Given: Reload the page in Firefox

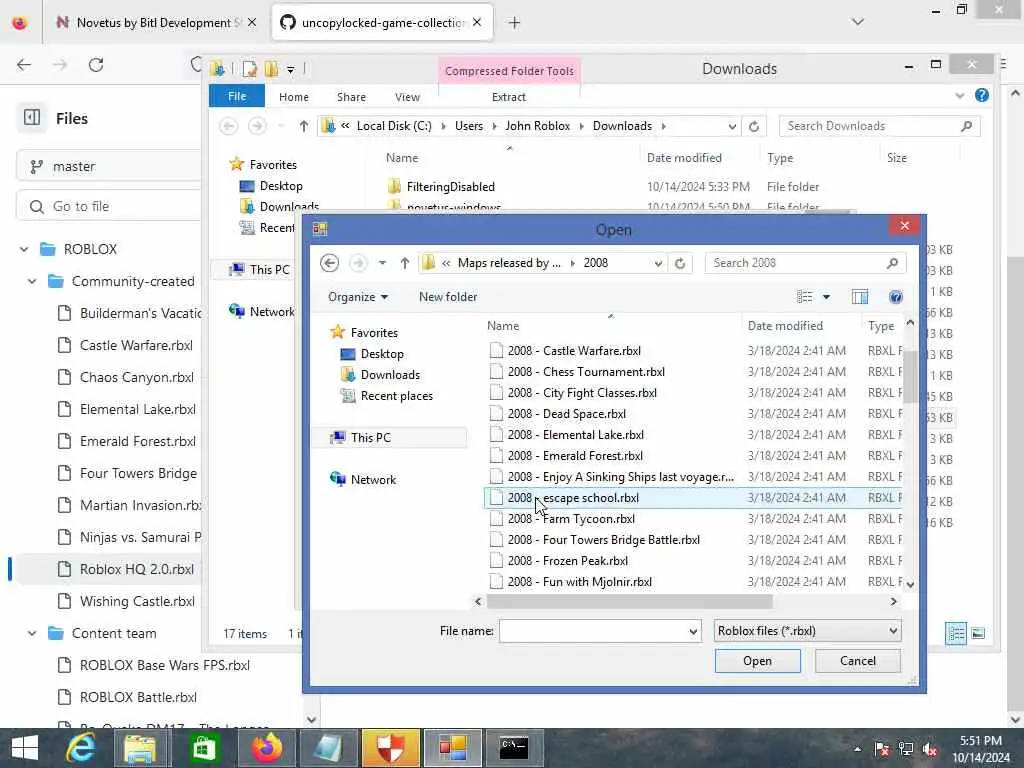Looking at the screenshot, I should coord(96,65).
